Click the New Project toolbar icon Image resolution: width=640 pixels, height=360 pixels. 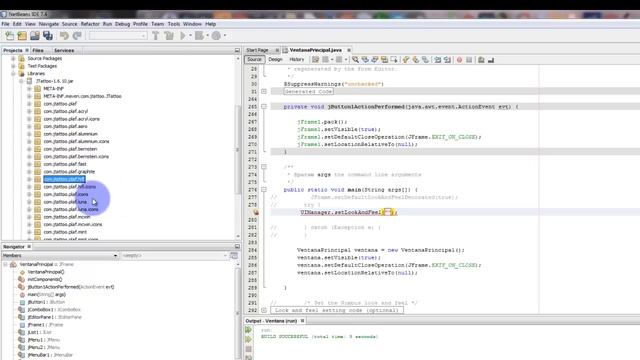point(22,36)
